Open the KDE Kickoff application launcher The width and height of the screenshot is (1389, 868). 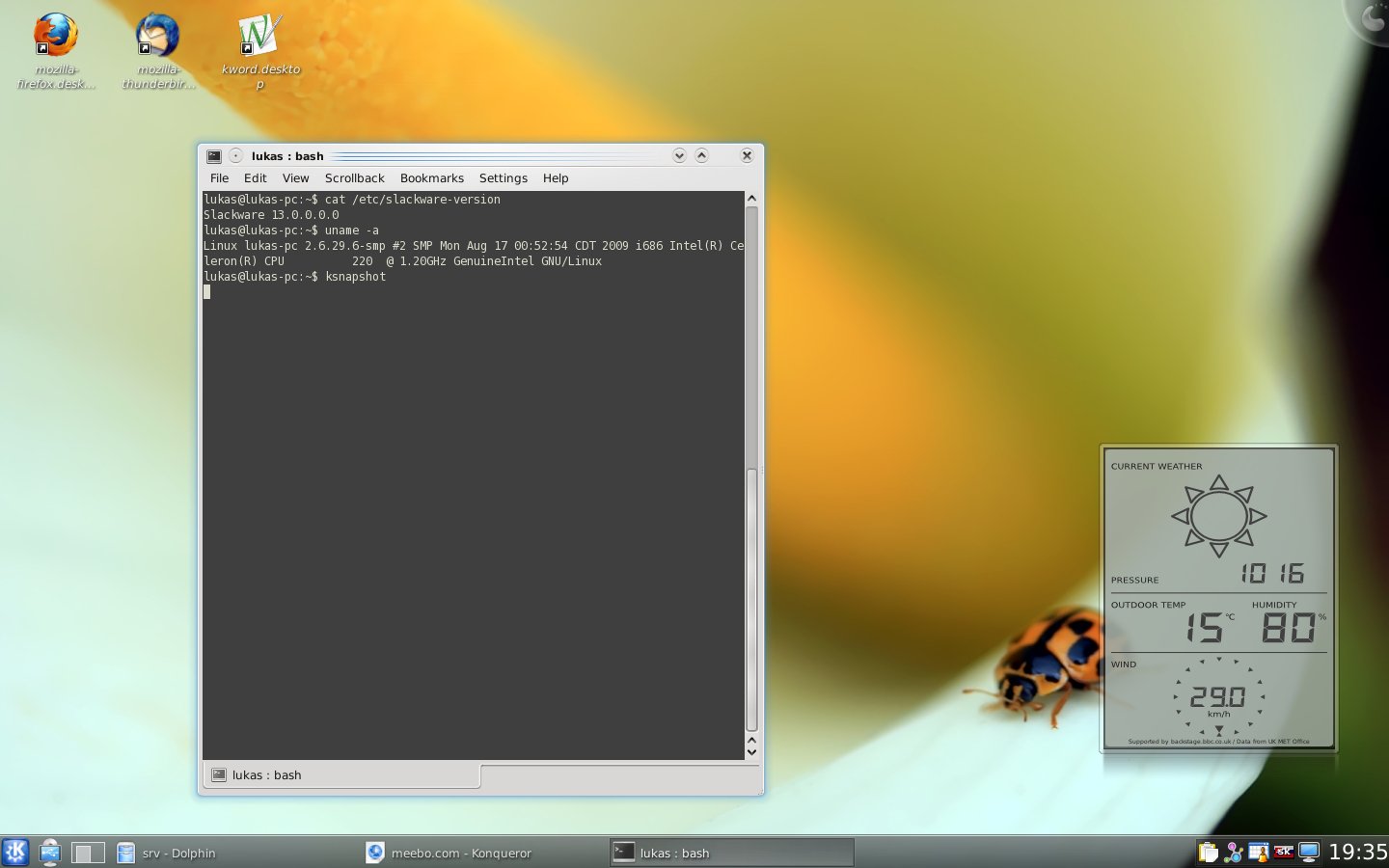pyautogui.click(x=15, y=853)
